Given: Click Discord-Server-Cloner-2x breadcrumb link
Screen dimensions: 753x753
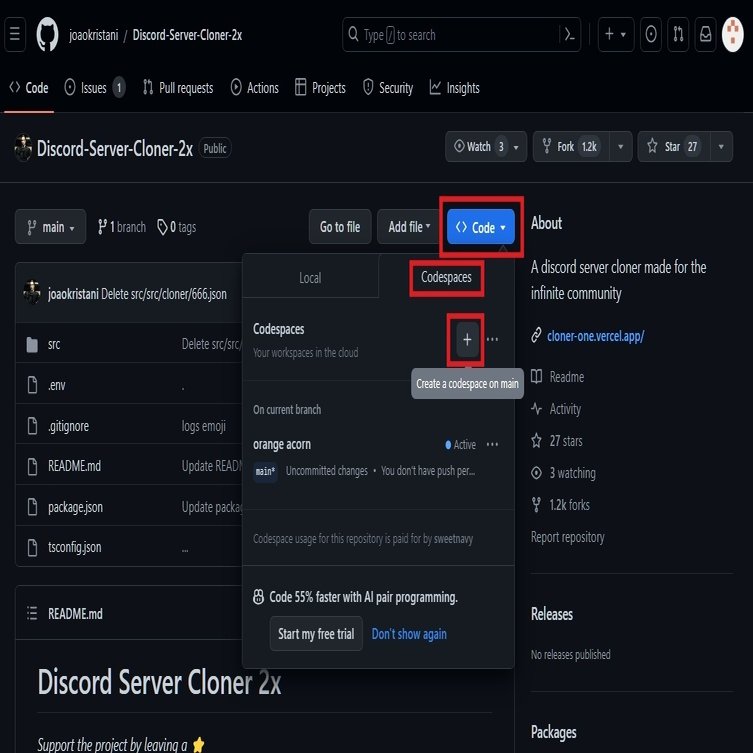Looking at the screenshot, I should click(x=187, y=35).
